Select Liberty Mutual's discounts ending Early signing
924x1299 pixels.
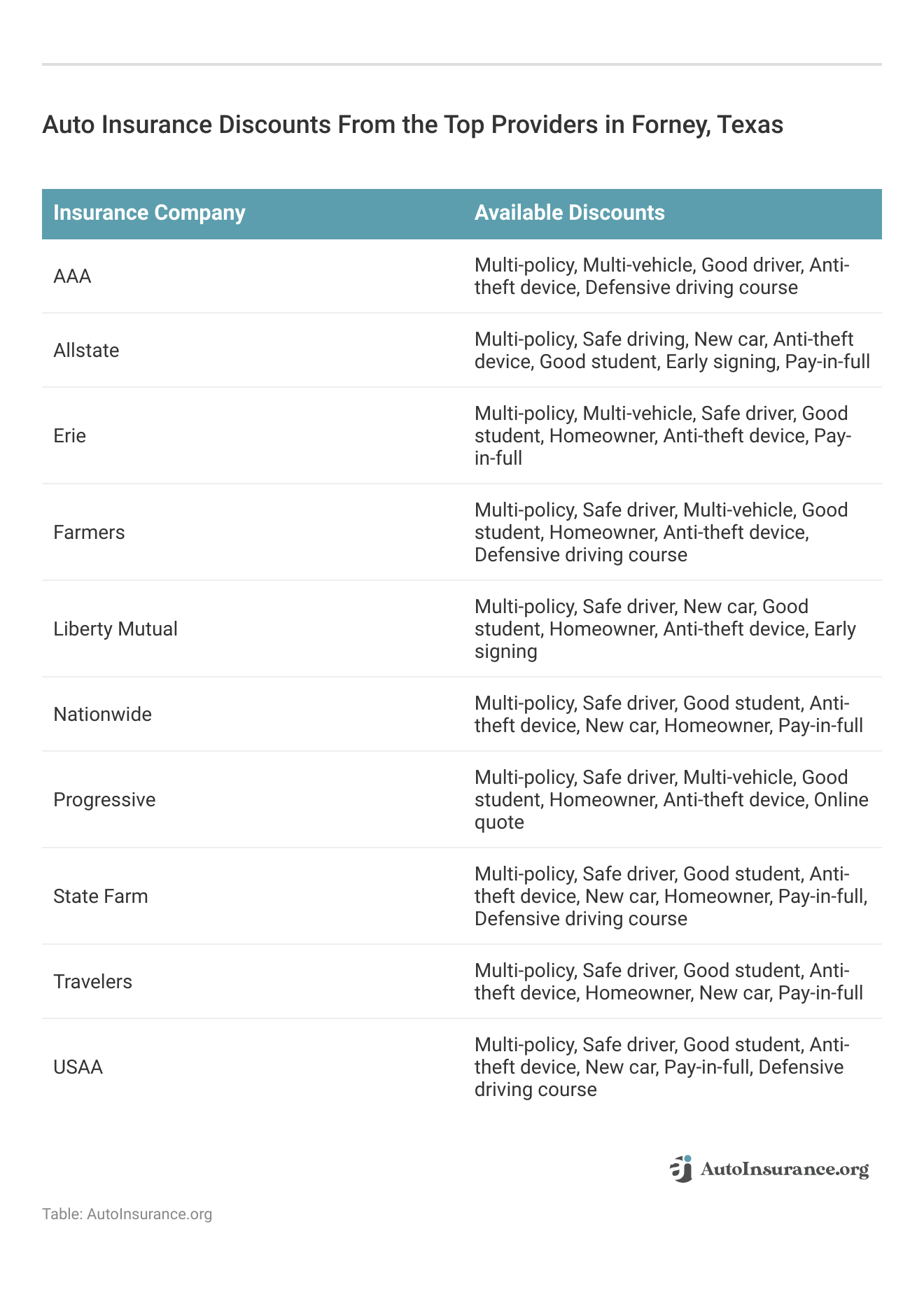pos(665,629)
